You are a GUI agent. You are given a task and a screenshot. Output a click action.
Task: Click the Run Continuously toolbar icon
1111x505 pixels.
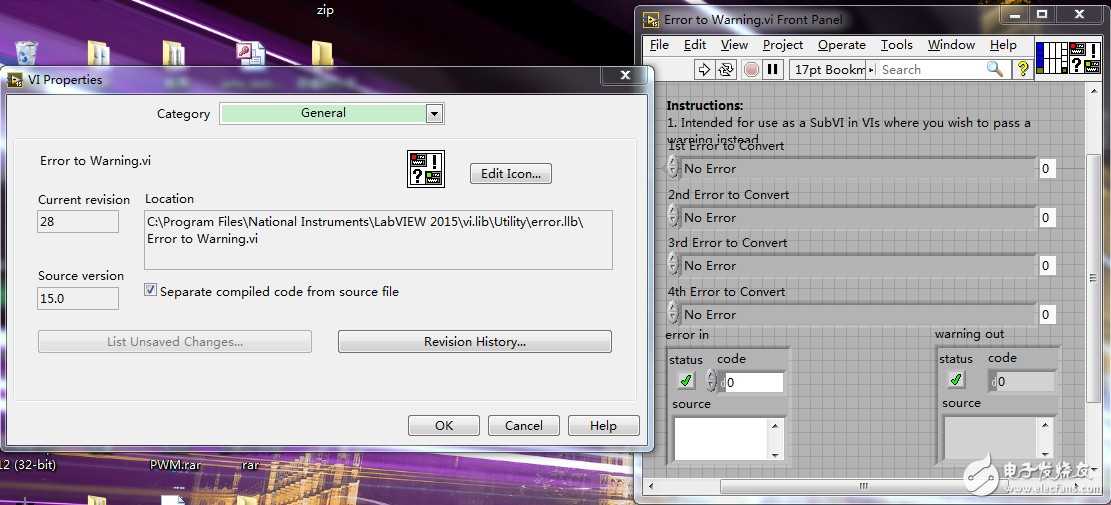[727, 69]
